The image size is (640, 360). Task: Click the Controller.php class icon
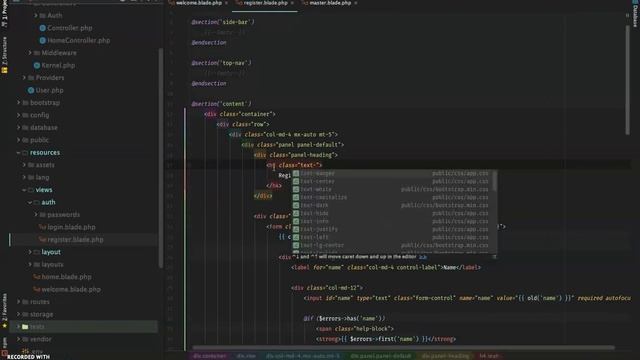(42, 28)
